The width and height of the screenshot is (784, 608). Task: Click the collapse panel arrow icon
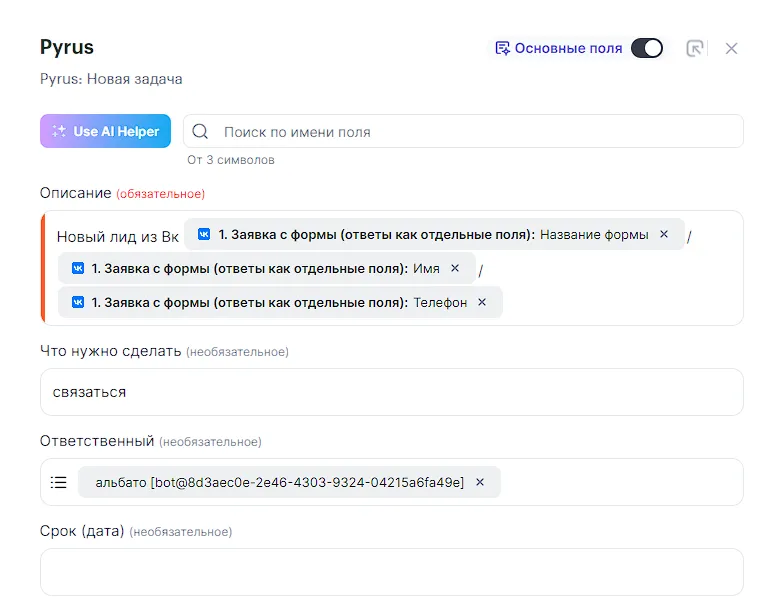(x=695, y=48)
